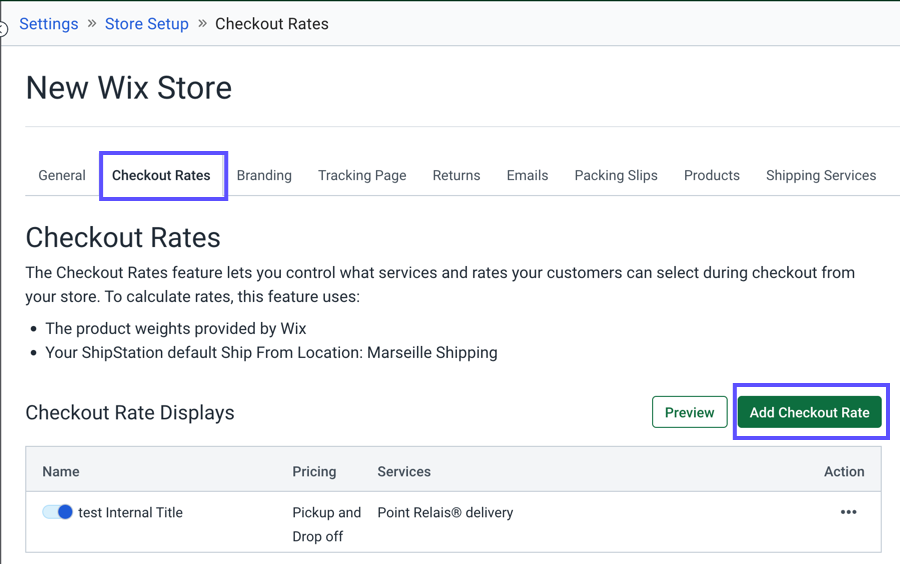Open the Settings breadcrumb link
Image resolution: width=900 pixels, height=564 pixels.
click(x=49, y=24)
